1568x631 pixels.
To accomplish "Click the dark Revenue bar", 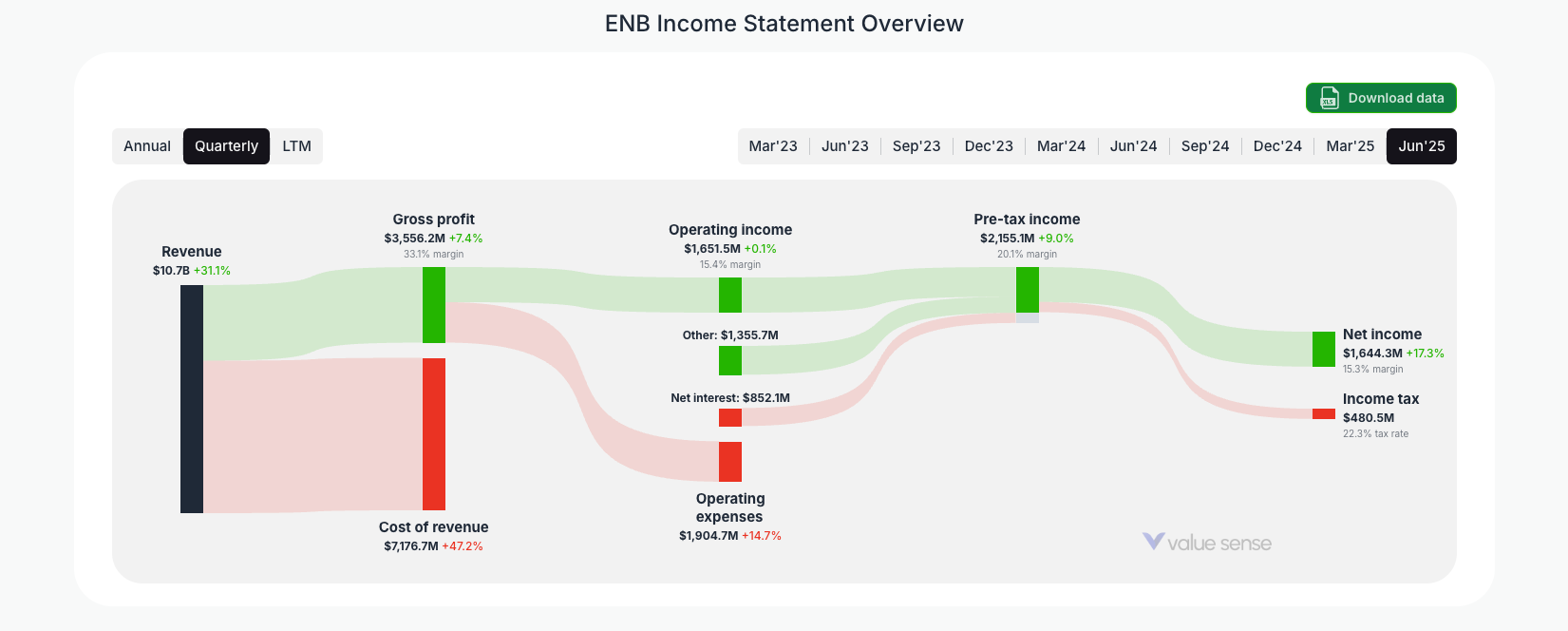I will [x=192, y=399].
